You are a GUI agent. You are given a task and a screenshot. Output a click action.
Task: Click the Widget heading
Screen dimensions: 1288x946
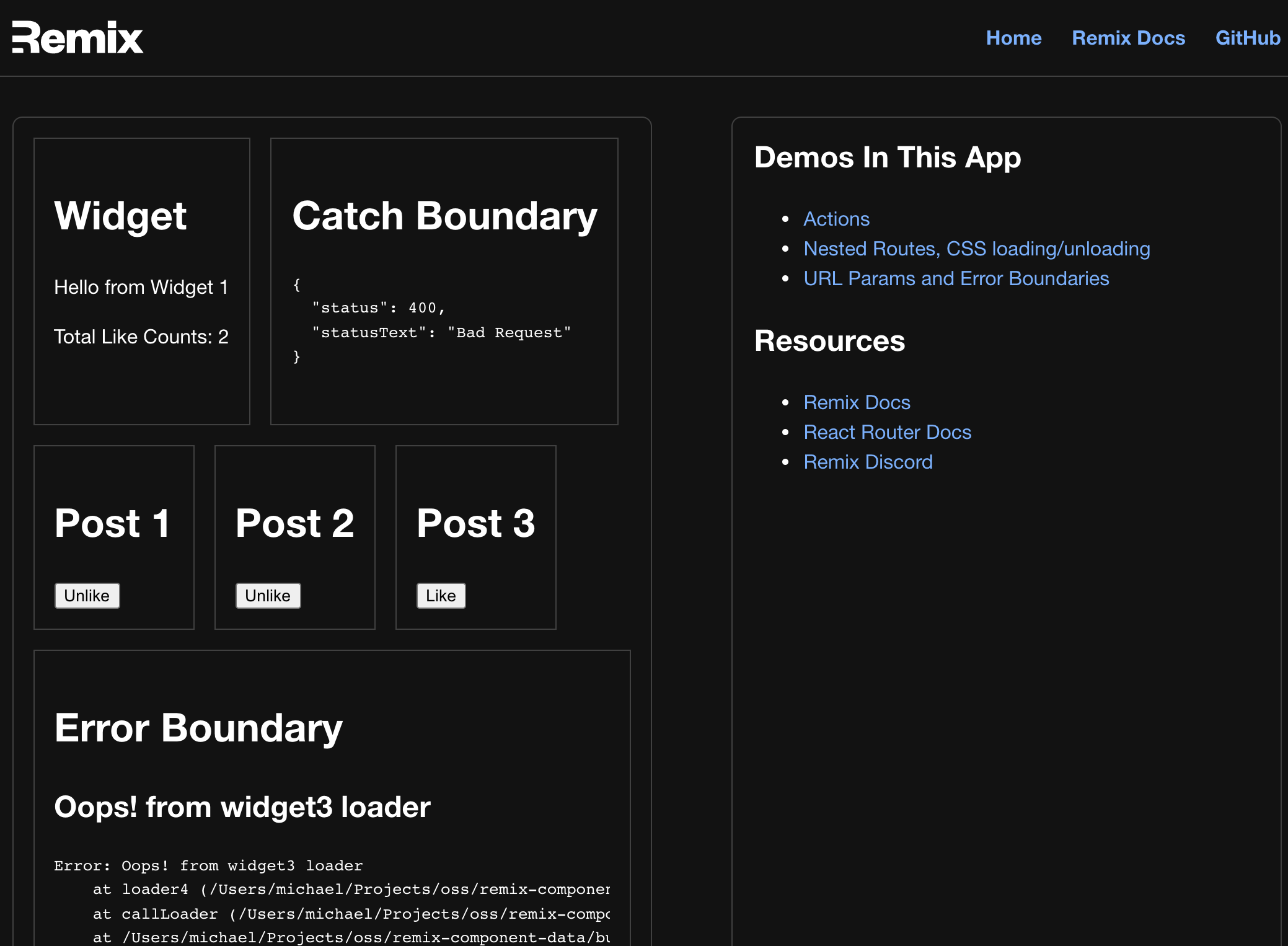pos(120,216)
